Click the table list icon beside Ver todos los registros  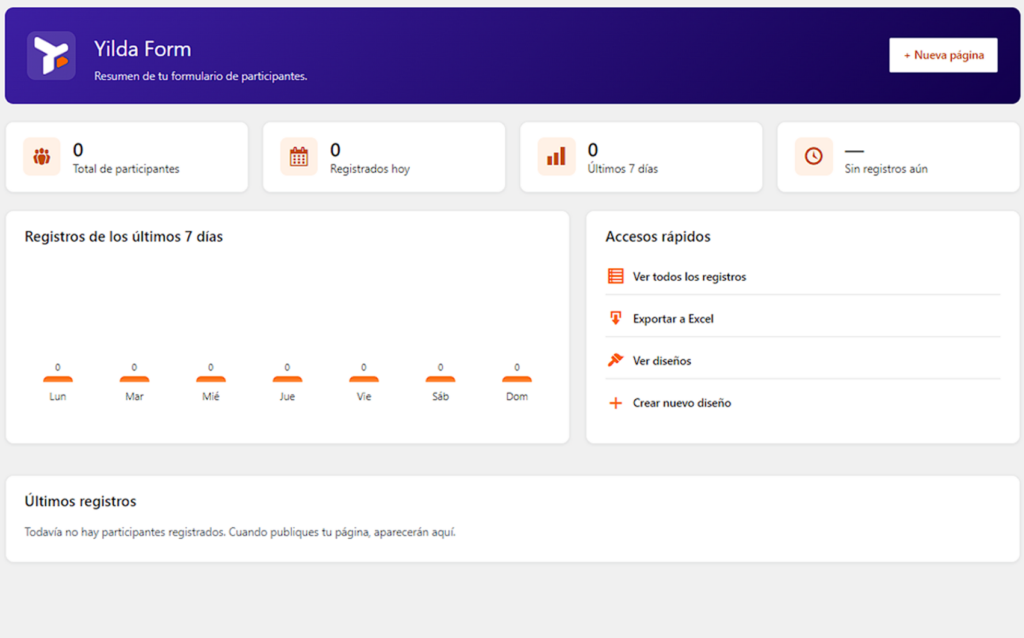point(616,276)
